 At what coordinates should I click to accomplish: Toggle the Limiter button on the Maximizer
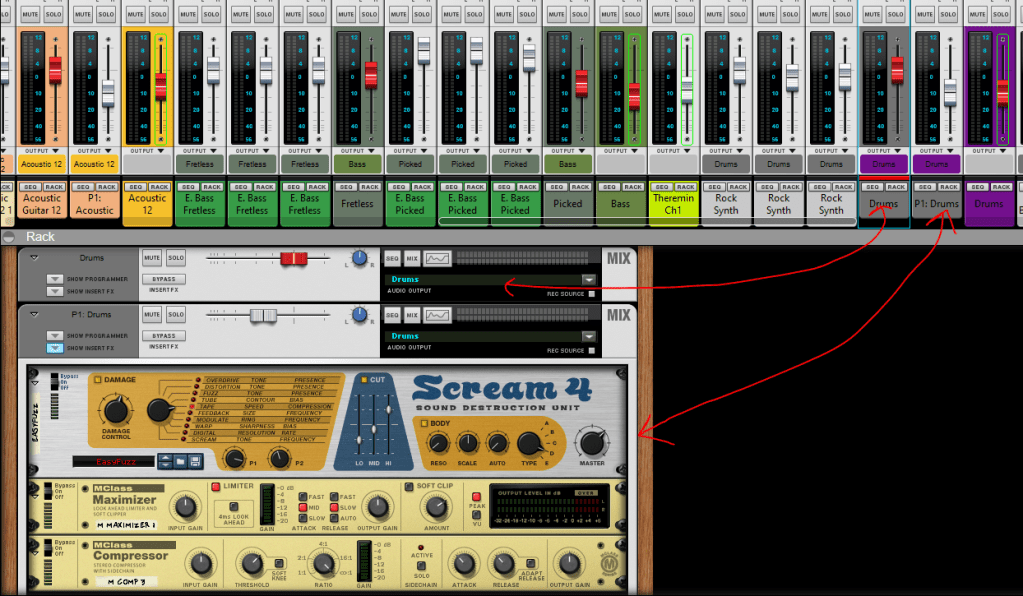click(x=216, y=487)
